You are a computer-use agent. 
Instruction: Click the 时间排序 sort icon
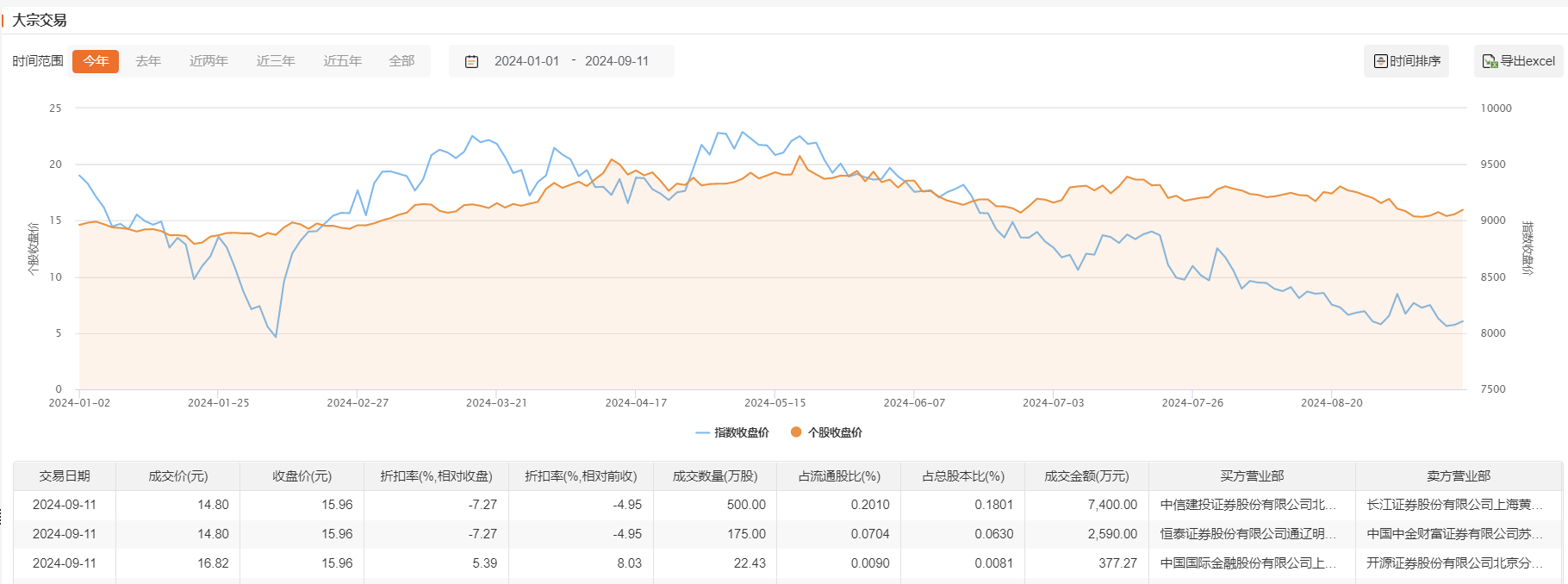tap(1380, 61)
